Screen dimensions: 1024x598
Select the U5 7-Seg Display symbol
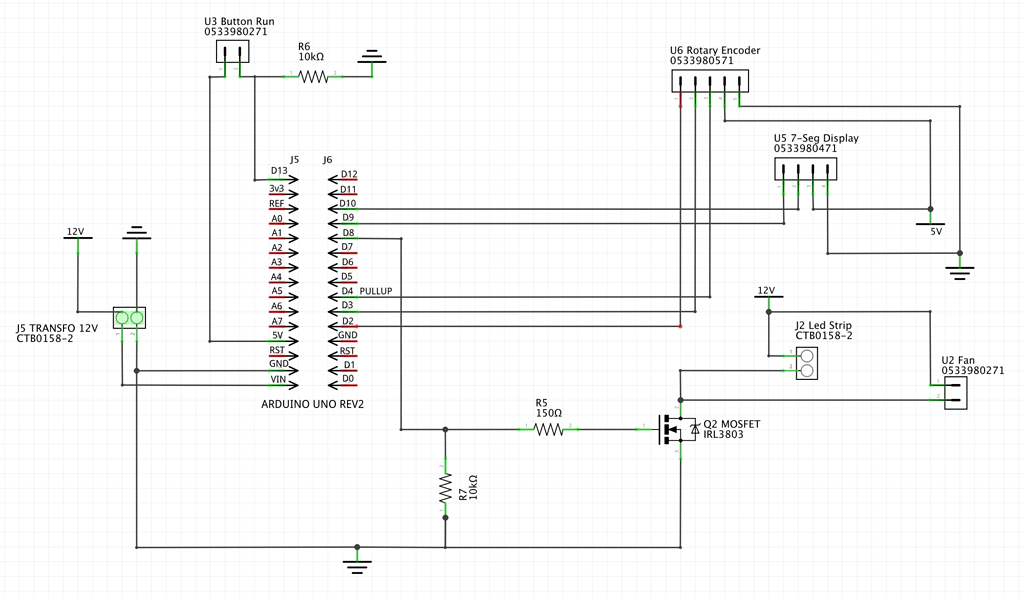pos(806,168)
